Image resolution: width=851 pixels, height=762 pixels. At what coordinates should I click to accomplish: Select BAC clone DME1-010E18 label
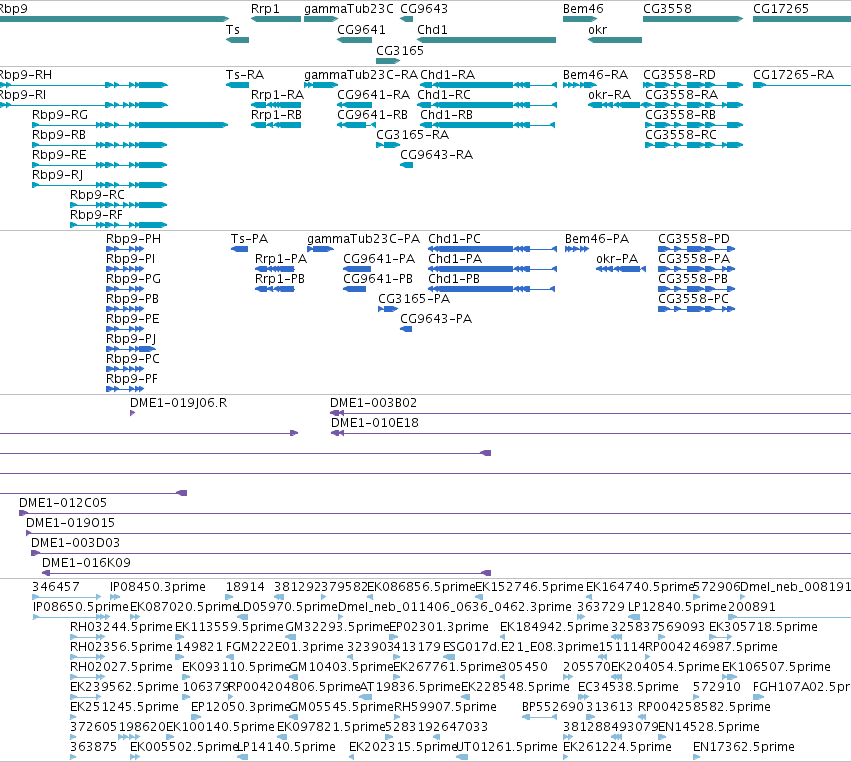coord(375,423)
